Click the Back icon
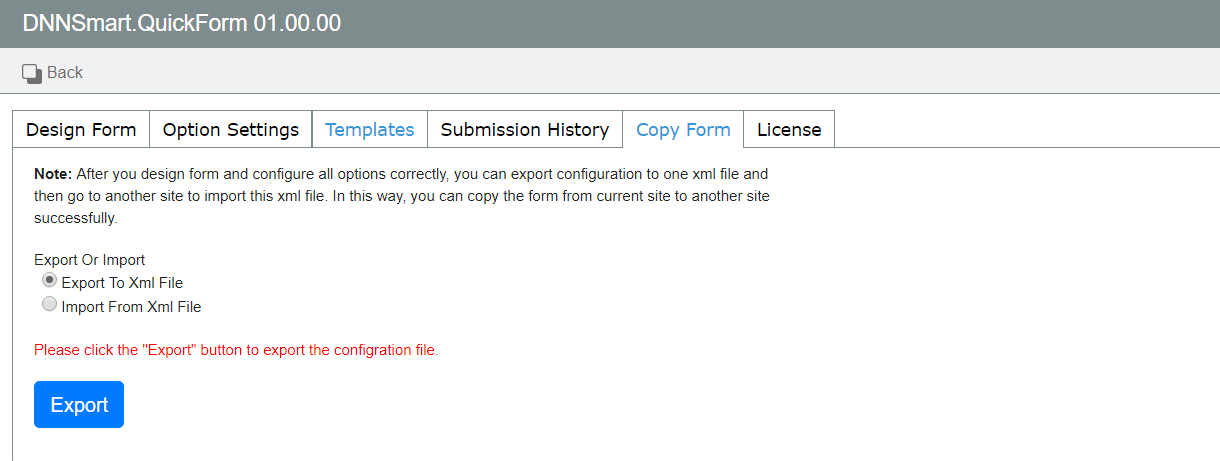 pyautogui.click(x=31, y=73)
